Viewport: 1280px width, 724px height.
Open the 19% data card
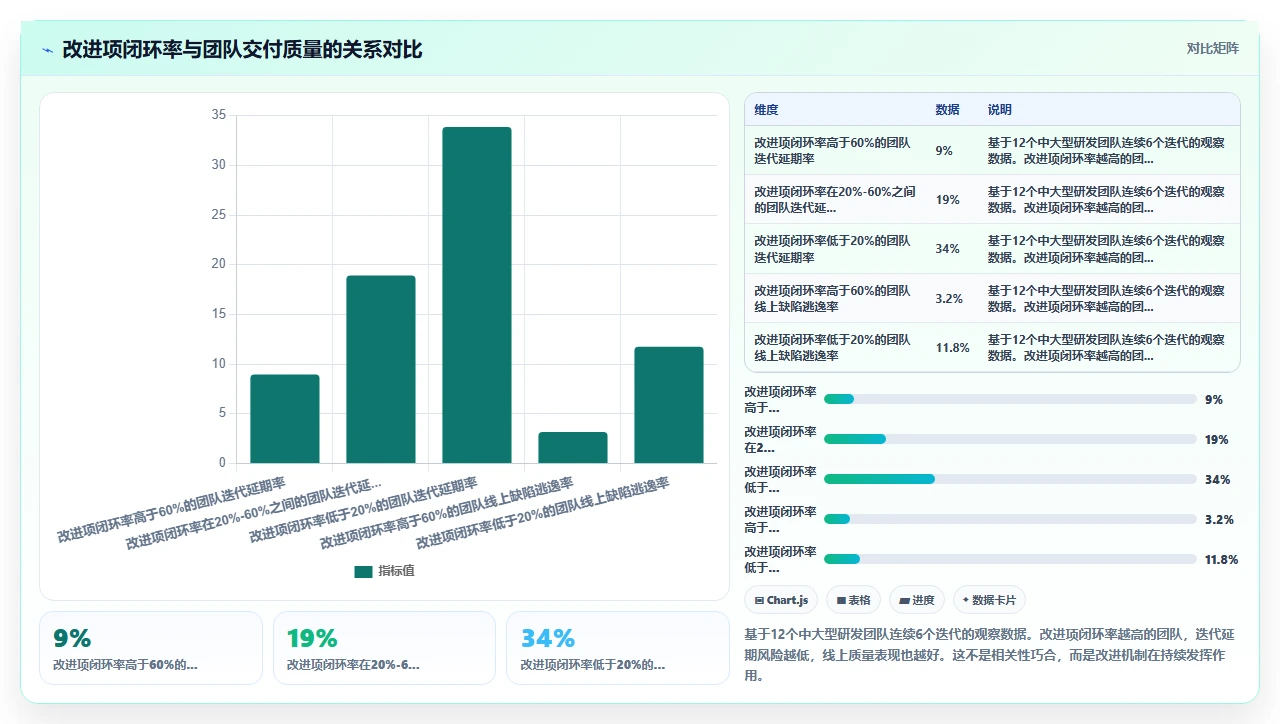(x=384, y=648)
